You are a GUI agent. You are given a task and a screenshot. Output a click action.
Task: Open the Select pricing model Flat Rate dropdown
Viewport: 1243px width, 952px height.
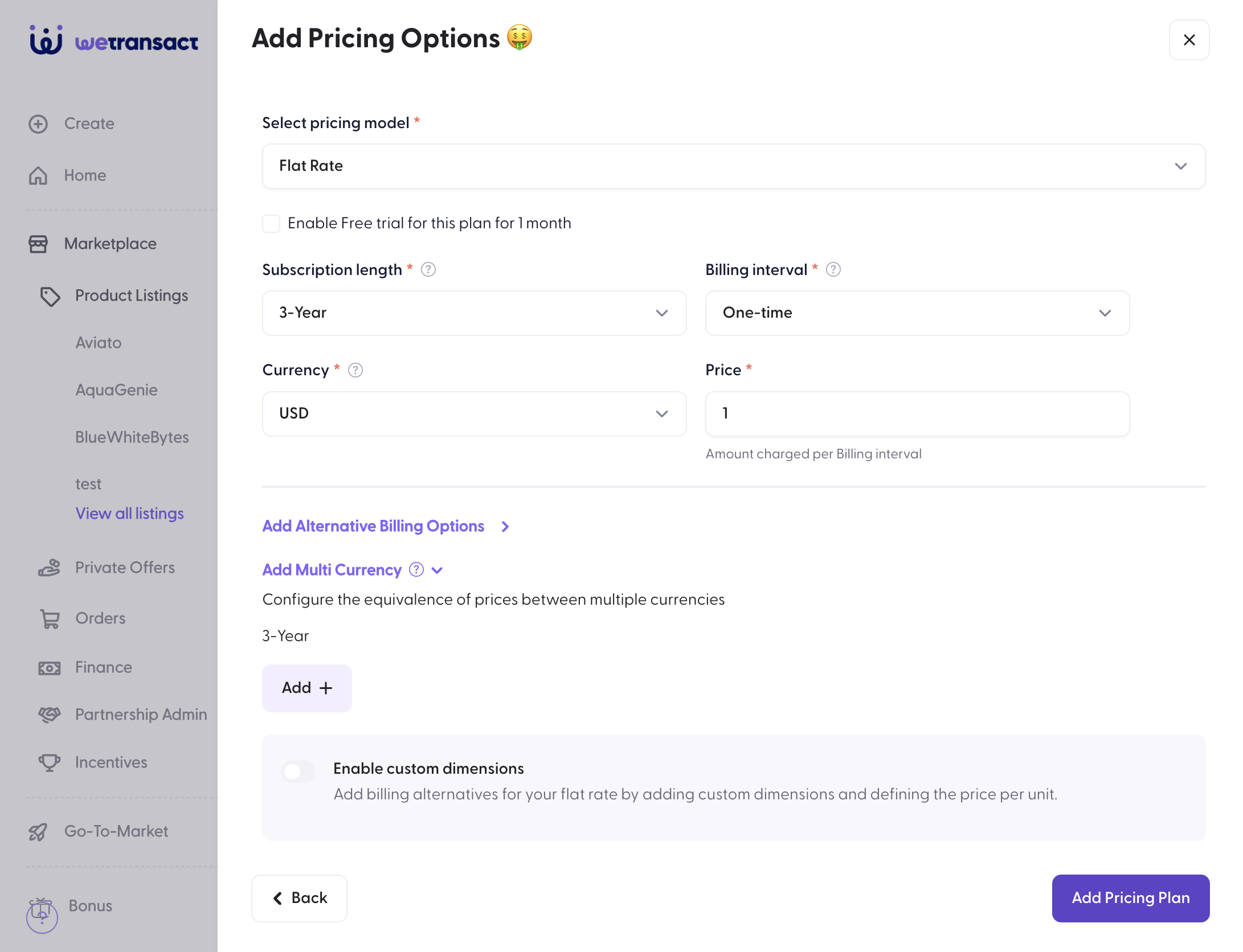pos(734,166)
